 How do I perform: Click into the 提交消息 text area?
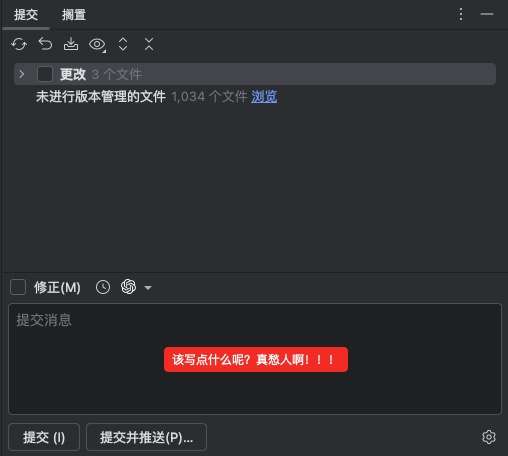pos(255,358)
